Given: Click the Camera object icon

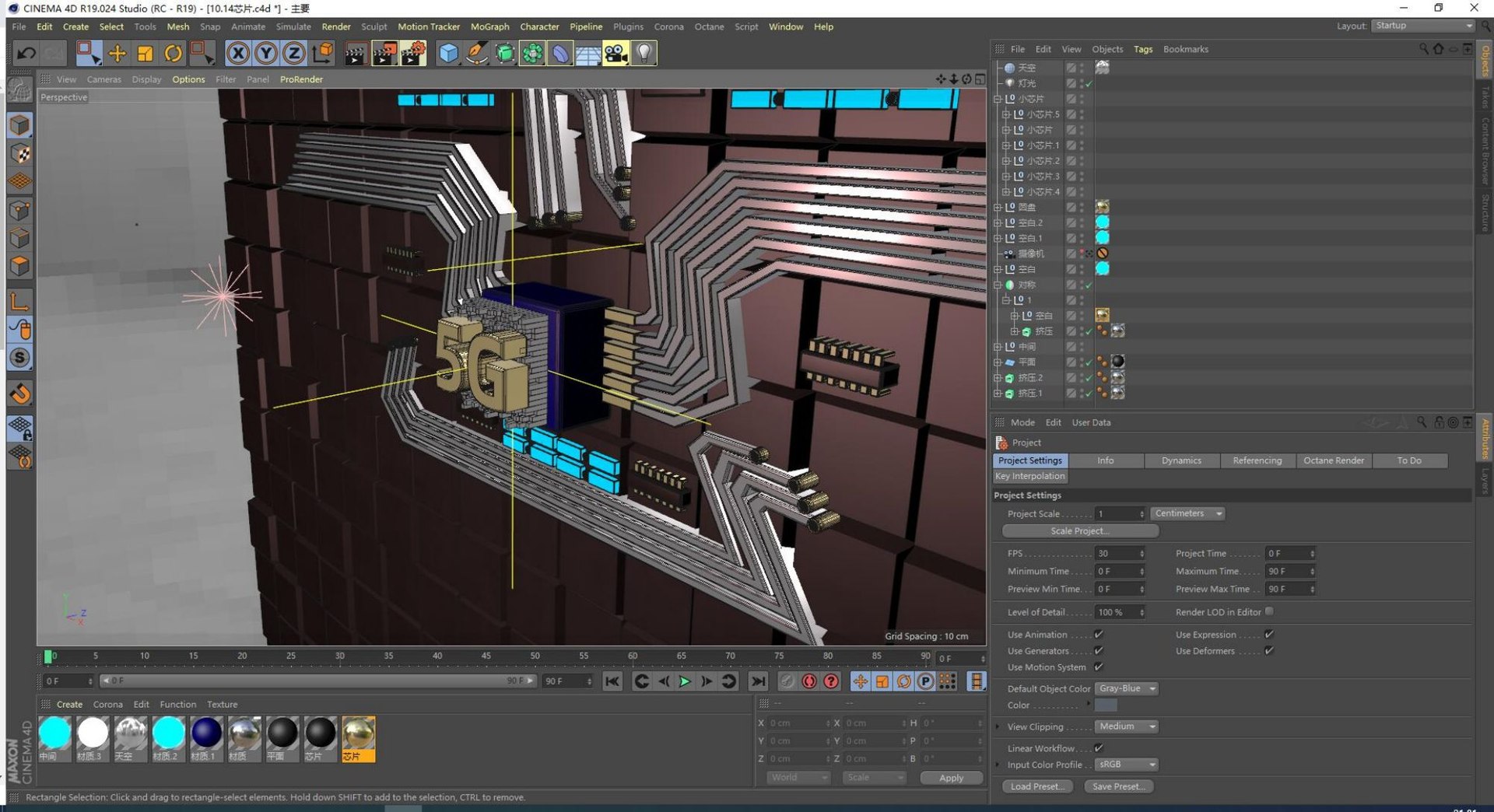Looking at the screenshot, I should point(615,53).
